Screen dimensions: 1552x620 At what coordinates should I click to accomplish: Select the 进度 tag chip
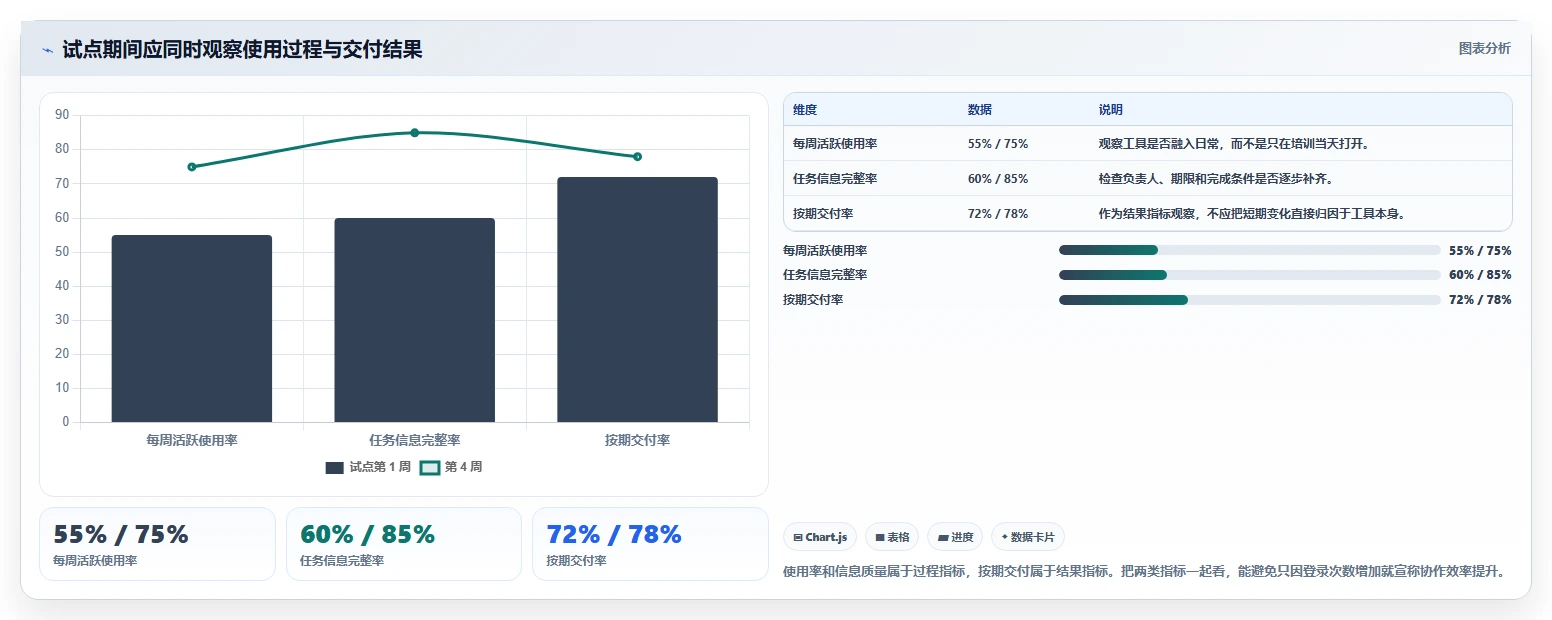(x=955, y=537)
